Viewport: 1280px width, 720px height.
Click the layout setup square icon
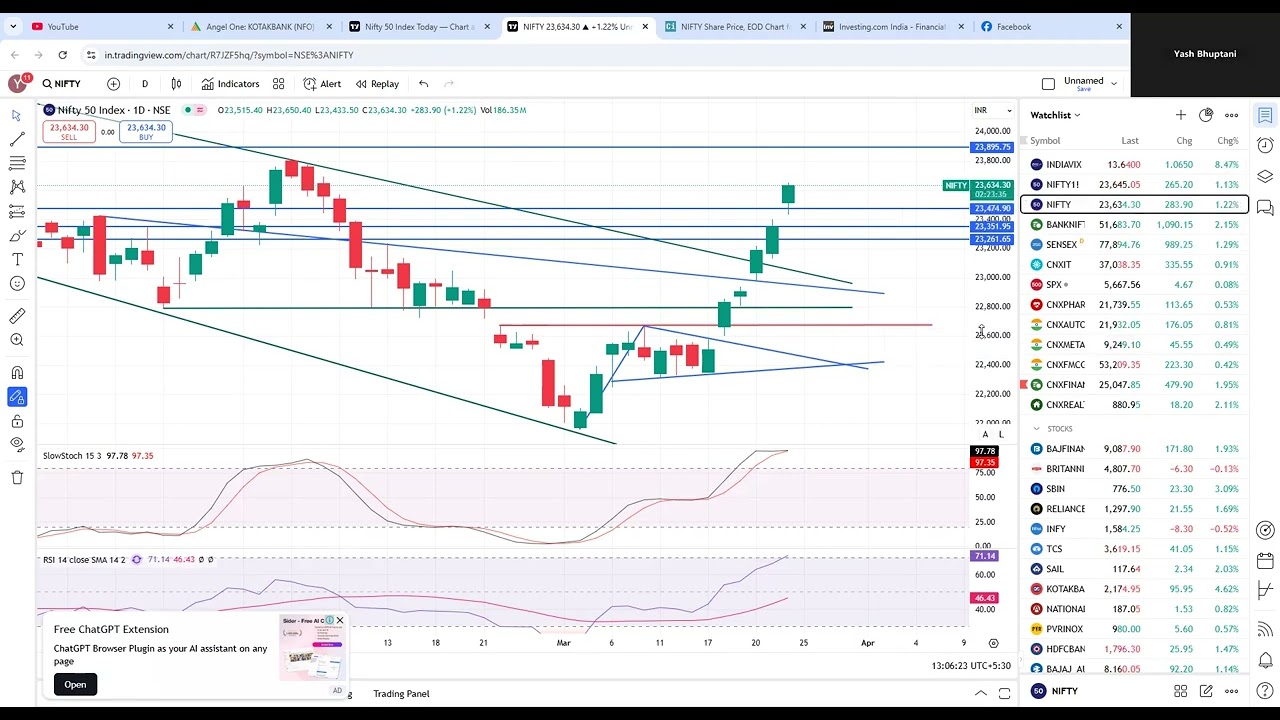click(x=1048, y=84)
